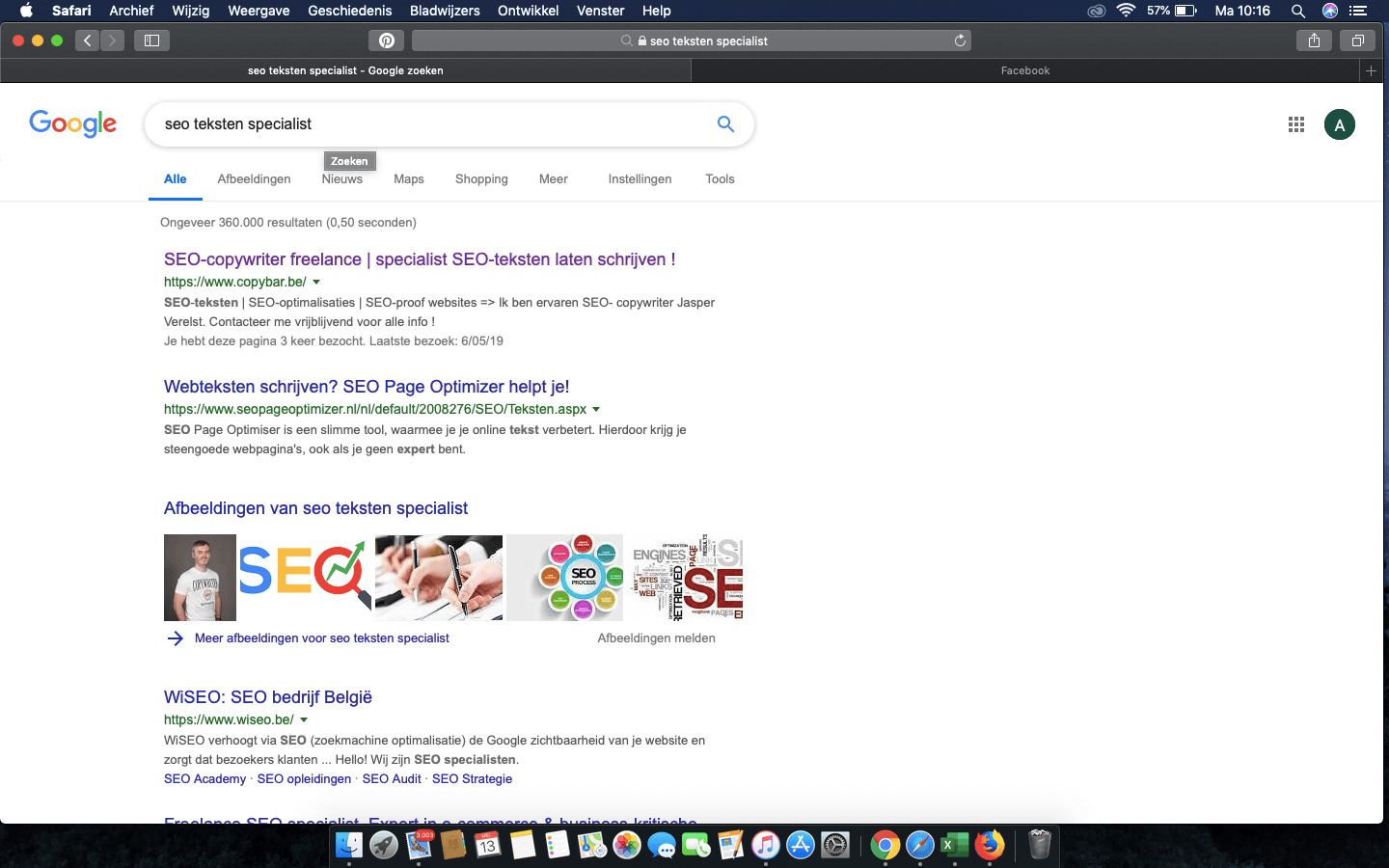
Task: Open the Webteksten schrijven result link
Action: 367,387
